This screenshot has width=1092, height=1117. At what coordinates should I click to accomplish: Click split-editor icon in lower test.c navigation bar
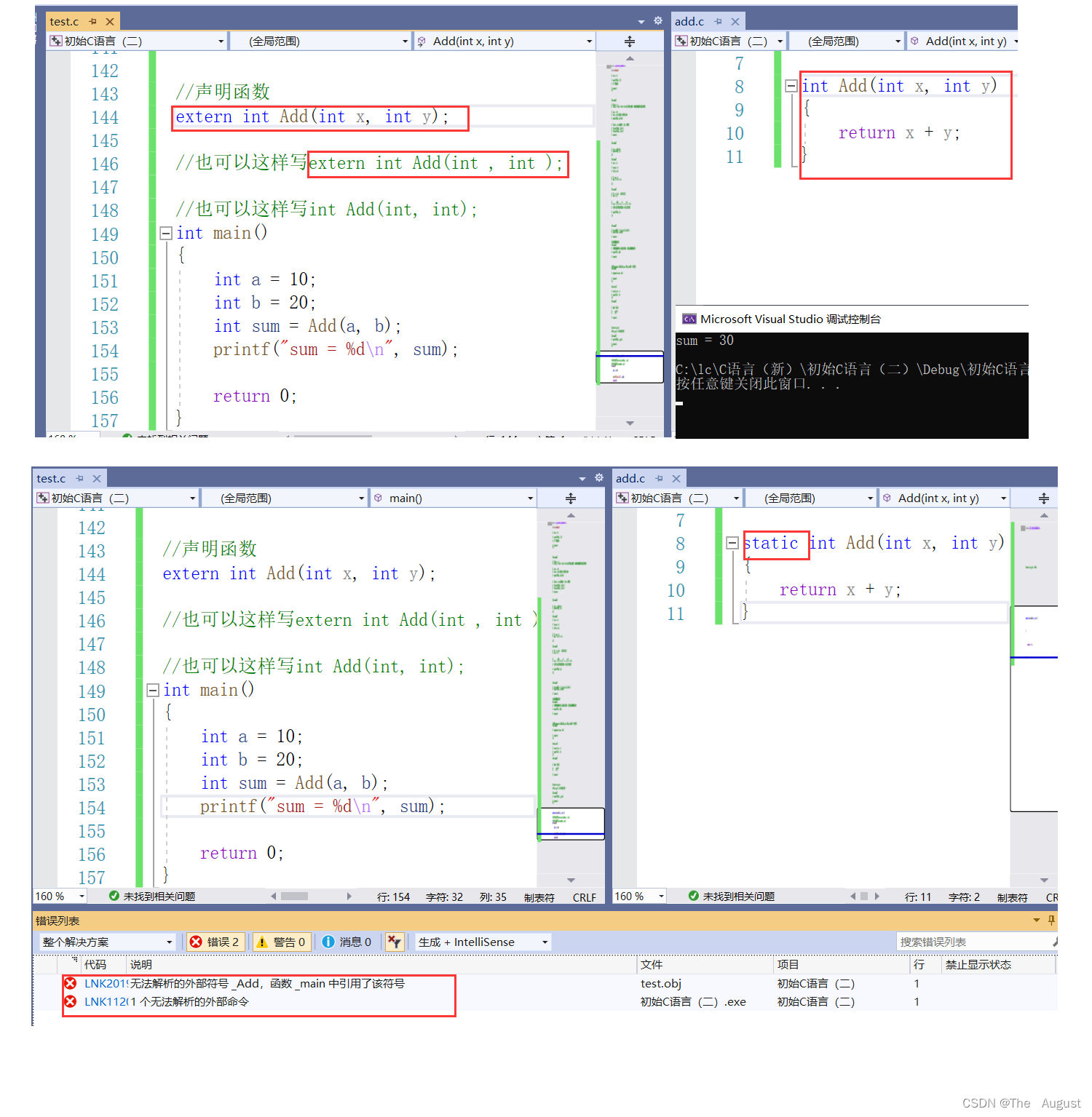(x=571, y=498)
